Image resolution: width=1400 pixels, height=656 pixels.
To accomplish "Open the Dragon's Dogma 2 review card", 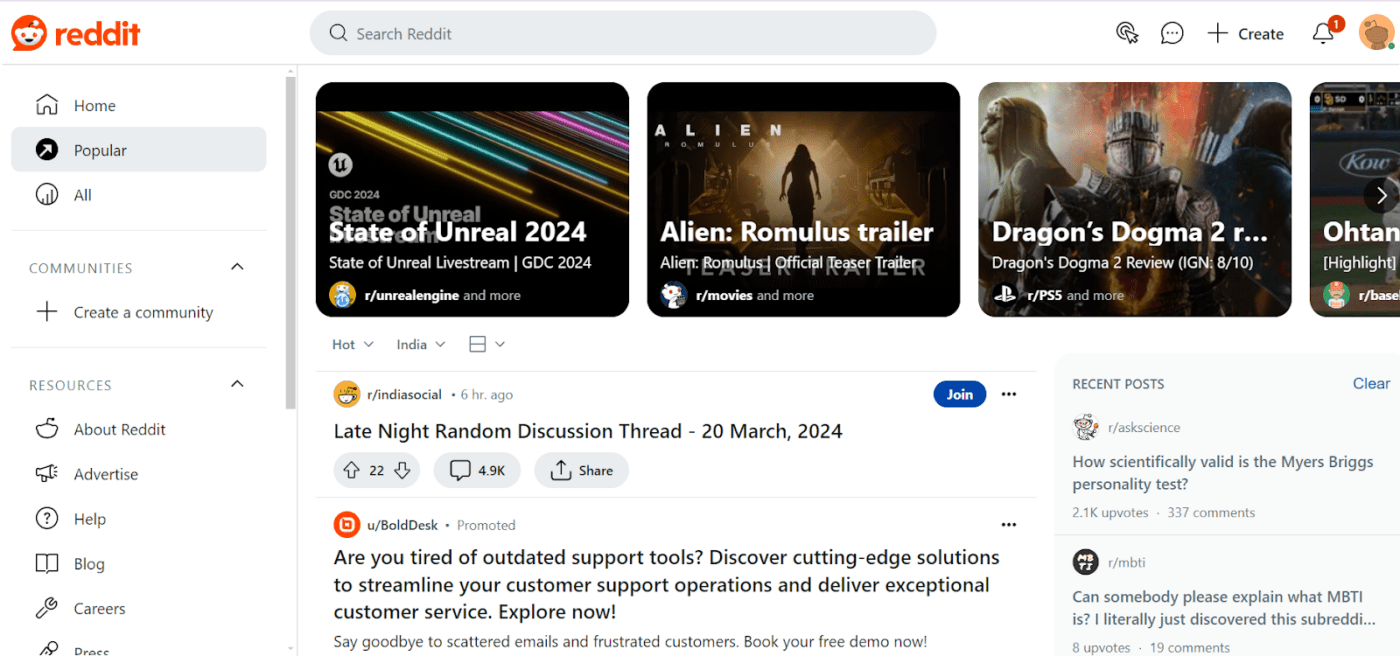I will tap(1135, 199).
